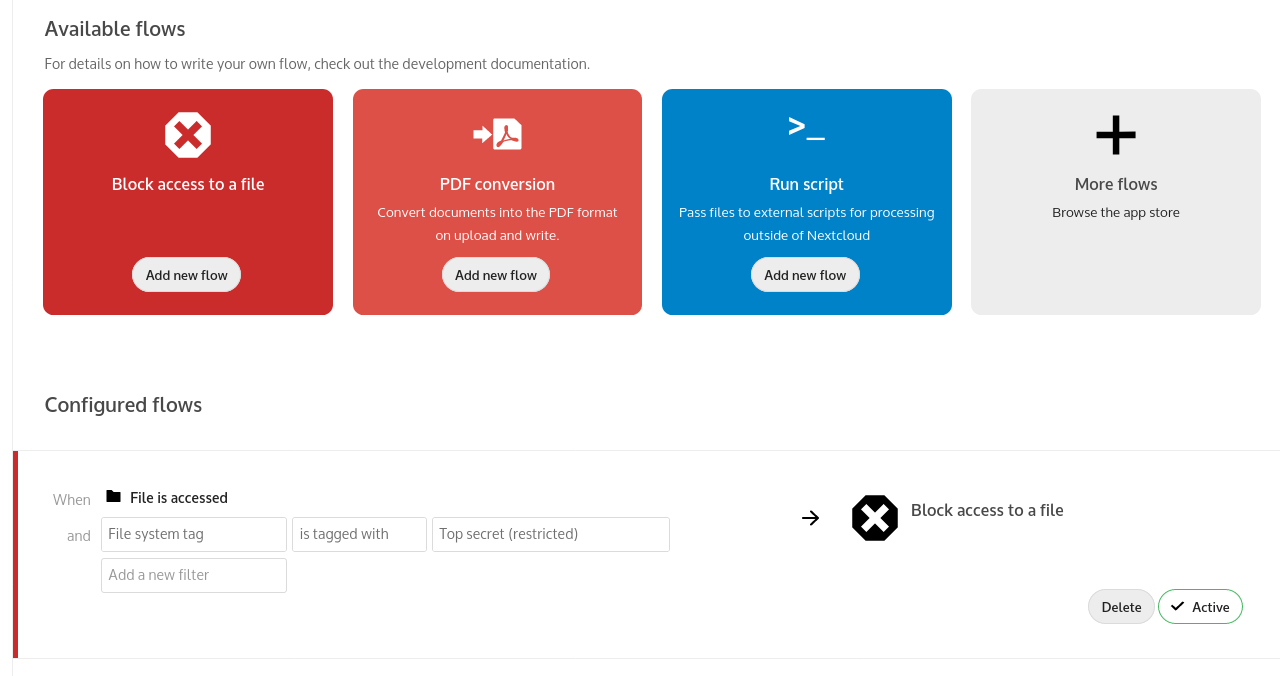Click the arrow icon between filter and action
This screenshot has height=676, width=1280.
[x=811, y=518]
